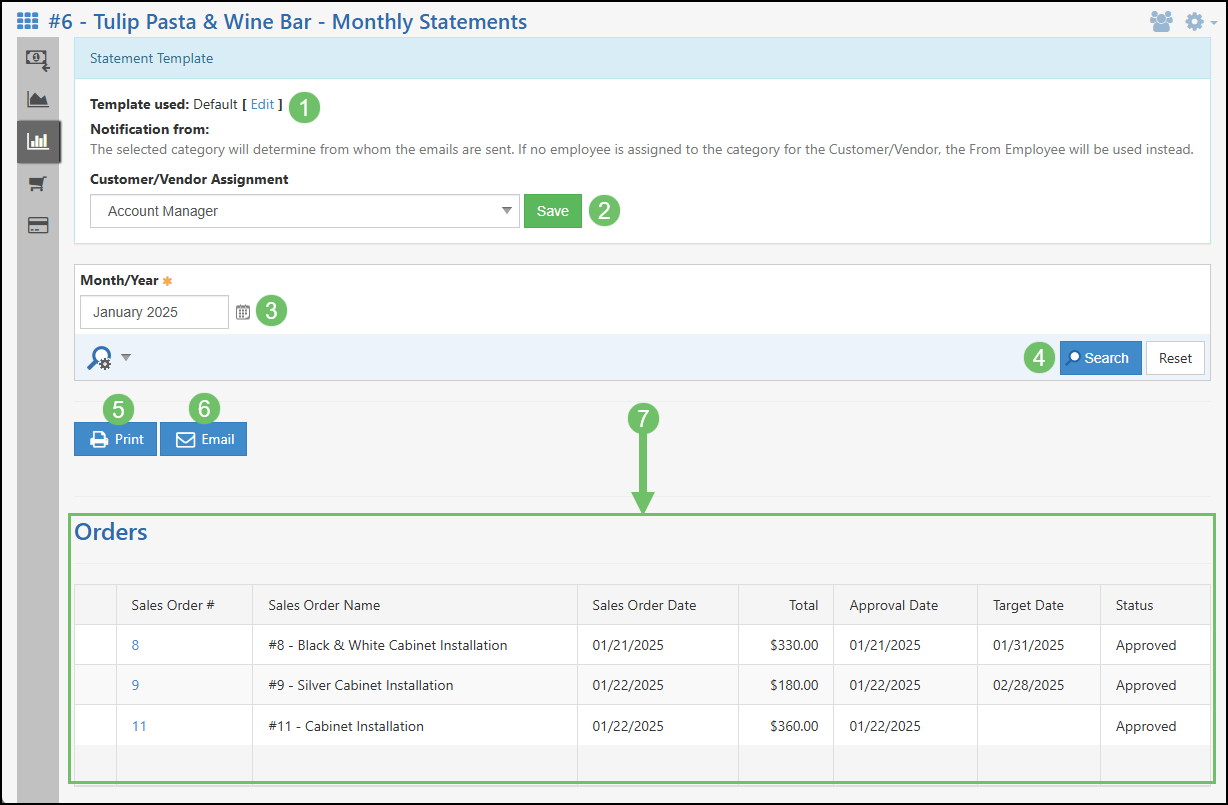The height and width of the screenshot is (805, 1228).
Task: Click the users group icon in header
Action: coord(1161,21)
